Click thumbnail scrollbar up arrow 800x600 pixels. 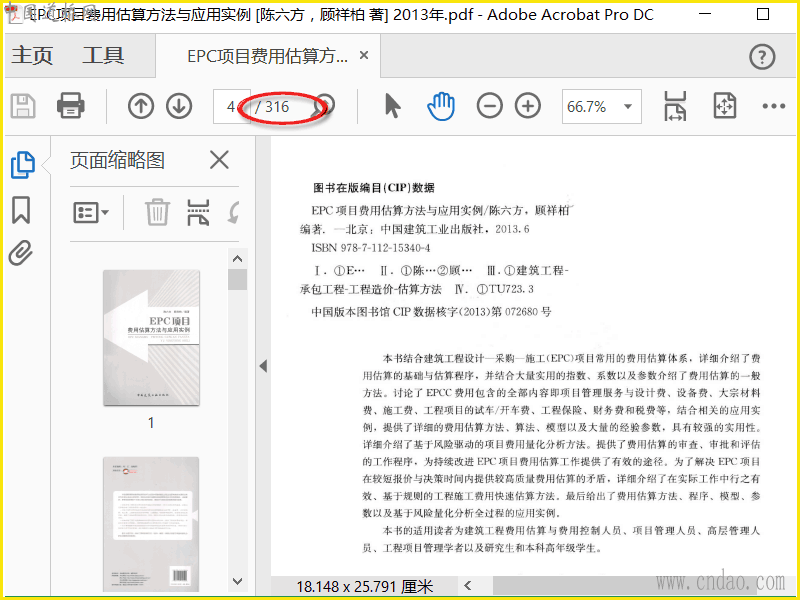pos(238,259)
